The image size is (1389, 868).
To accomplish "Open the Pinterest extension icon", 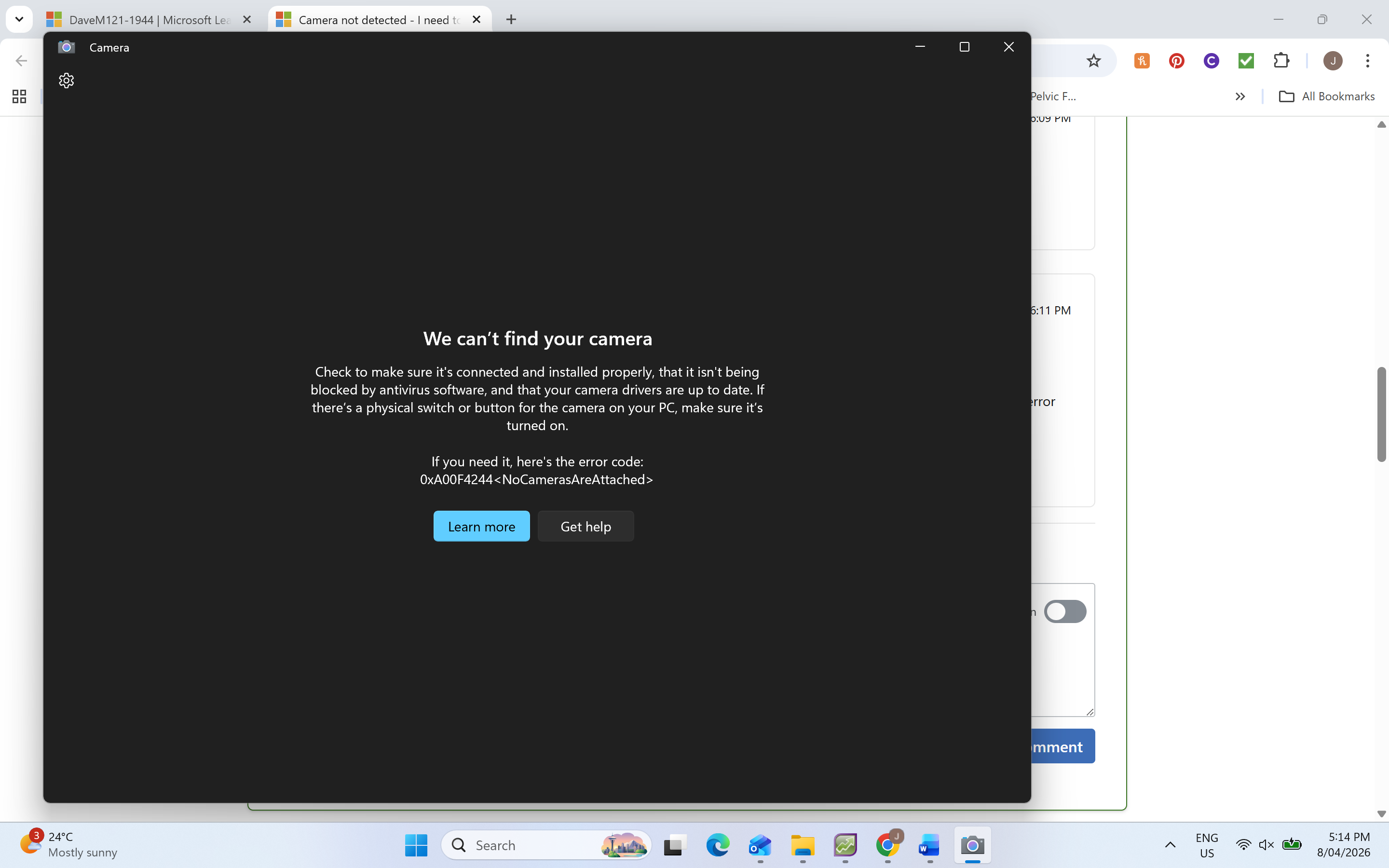I will (1177, 61).
